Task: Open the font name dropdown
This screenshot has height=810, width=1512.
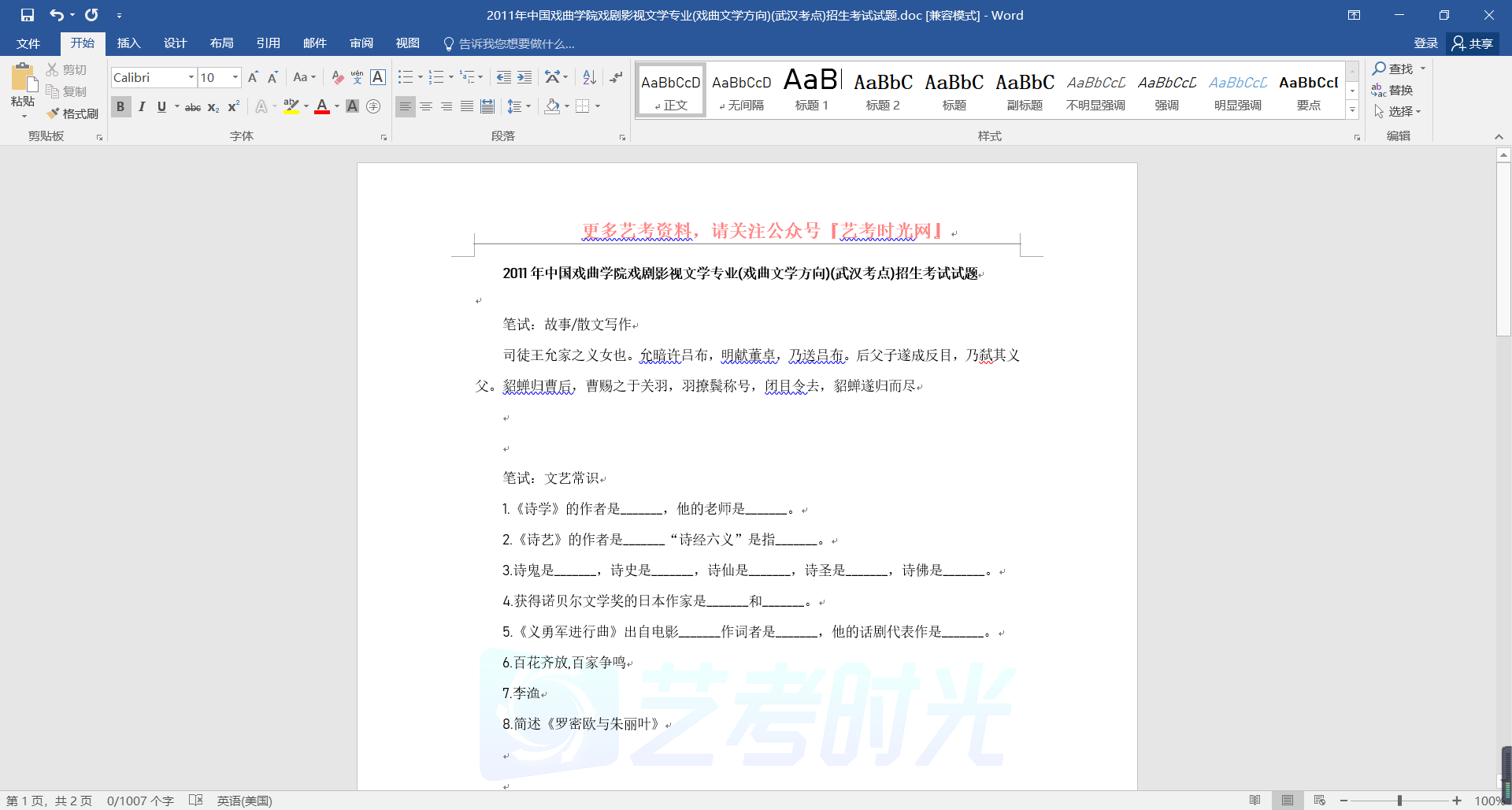Action: click(191, 77)
